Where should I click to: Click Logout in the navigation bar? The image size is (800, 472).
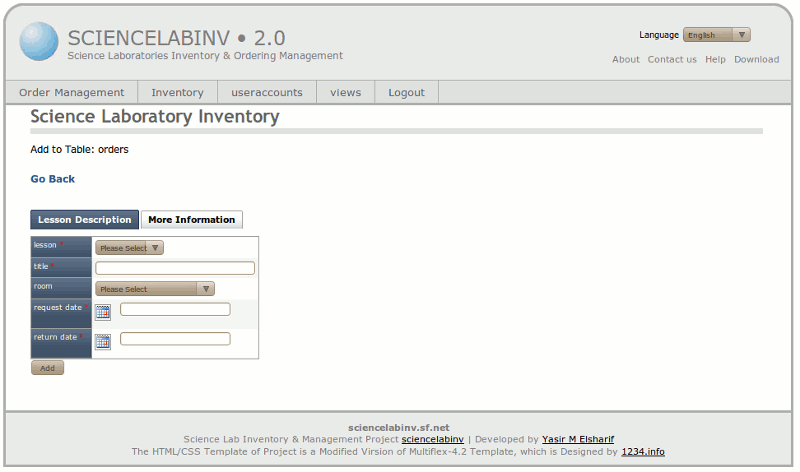[x=406, y=93]
